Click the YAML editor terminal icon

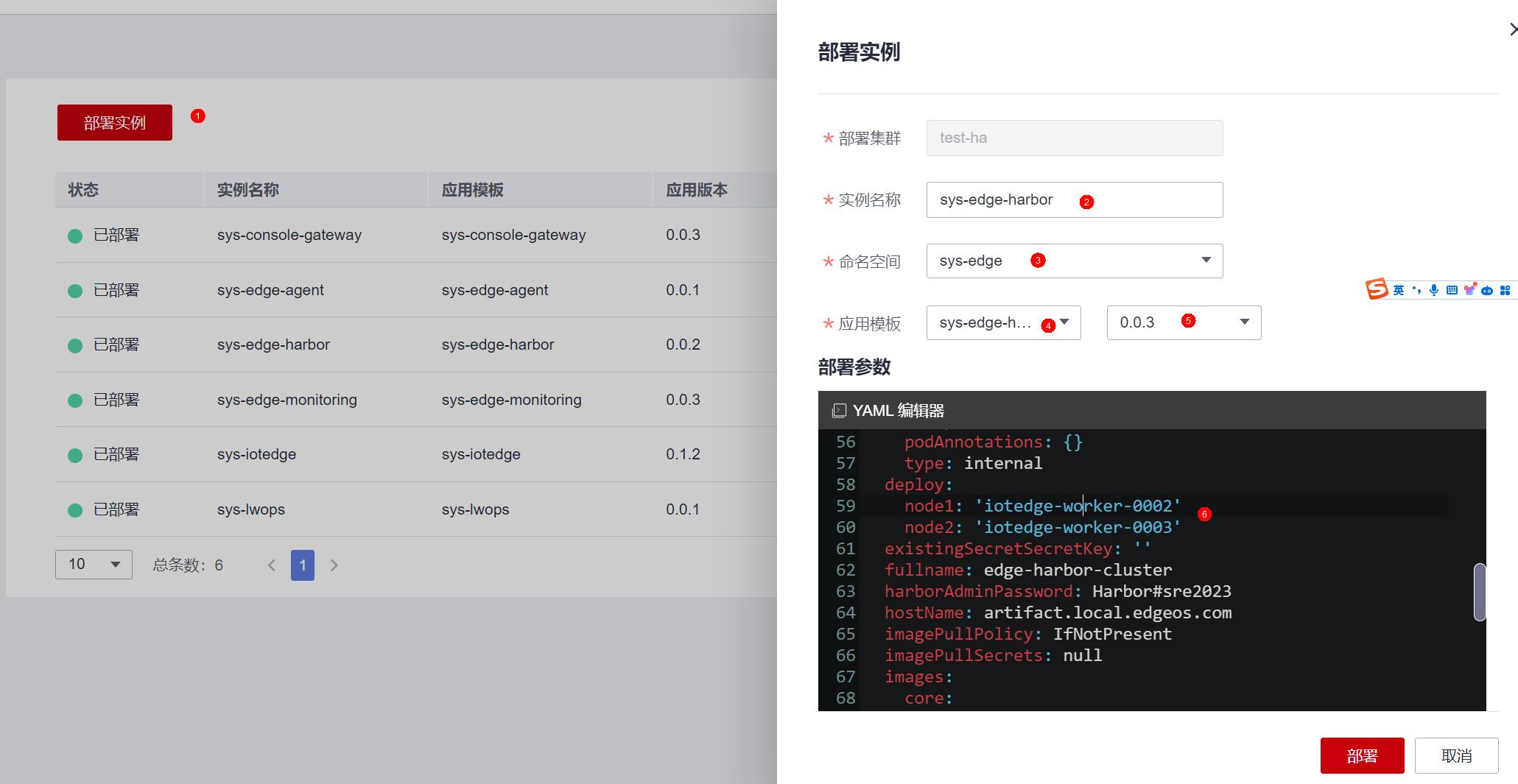pos(839,411)
